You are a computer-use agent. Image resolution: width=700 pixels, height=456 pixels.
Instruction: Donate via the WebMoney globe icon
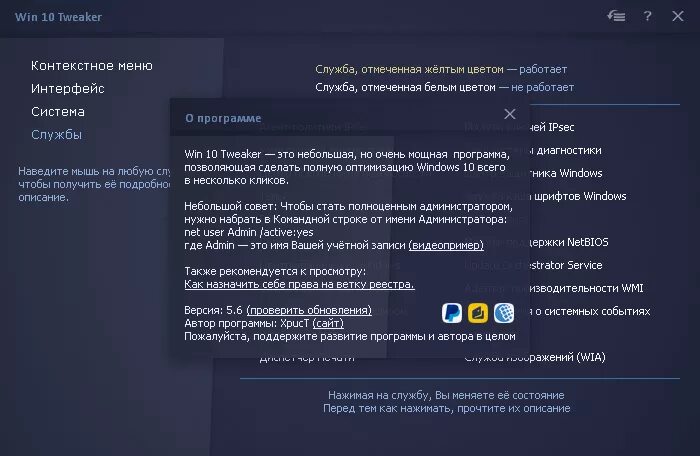(x=504, y=313)
